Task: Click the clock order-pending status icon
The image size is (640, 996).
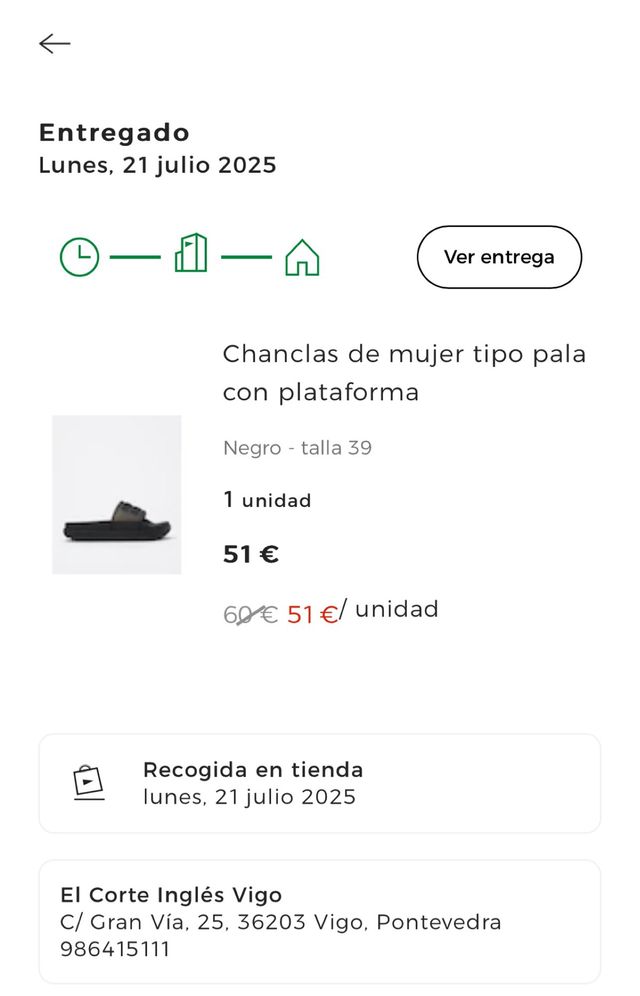Action: tap(79, 257)
